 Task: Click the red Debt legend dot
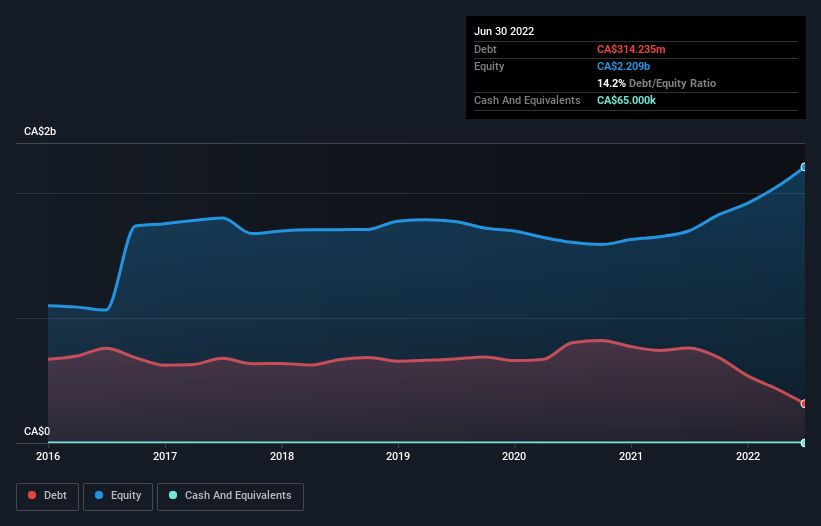(x=32, y=495)
